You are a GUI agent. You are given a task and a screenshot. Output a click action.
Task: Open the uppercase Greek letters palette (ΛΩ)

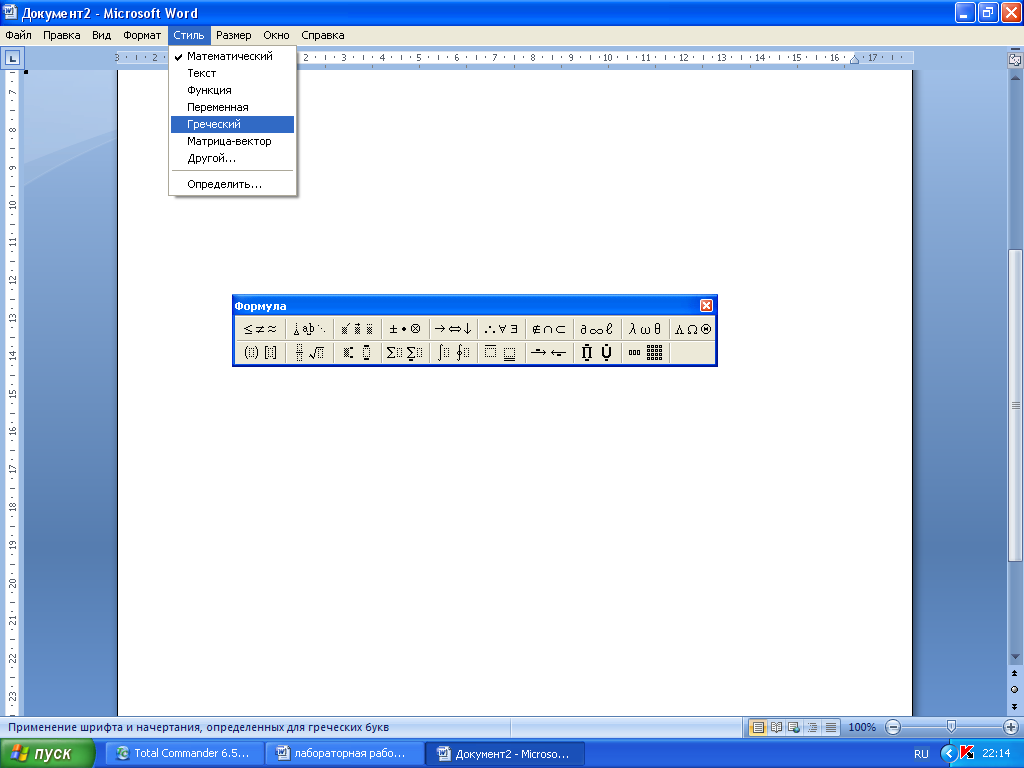point(693,329)
